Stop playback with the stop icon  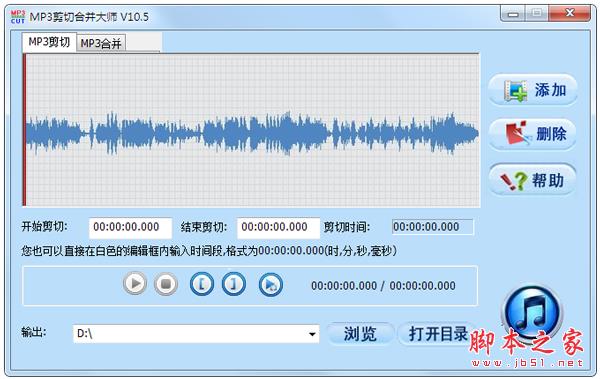pos(166,284)
